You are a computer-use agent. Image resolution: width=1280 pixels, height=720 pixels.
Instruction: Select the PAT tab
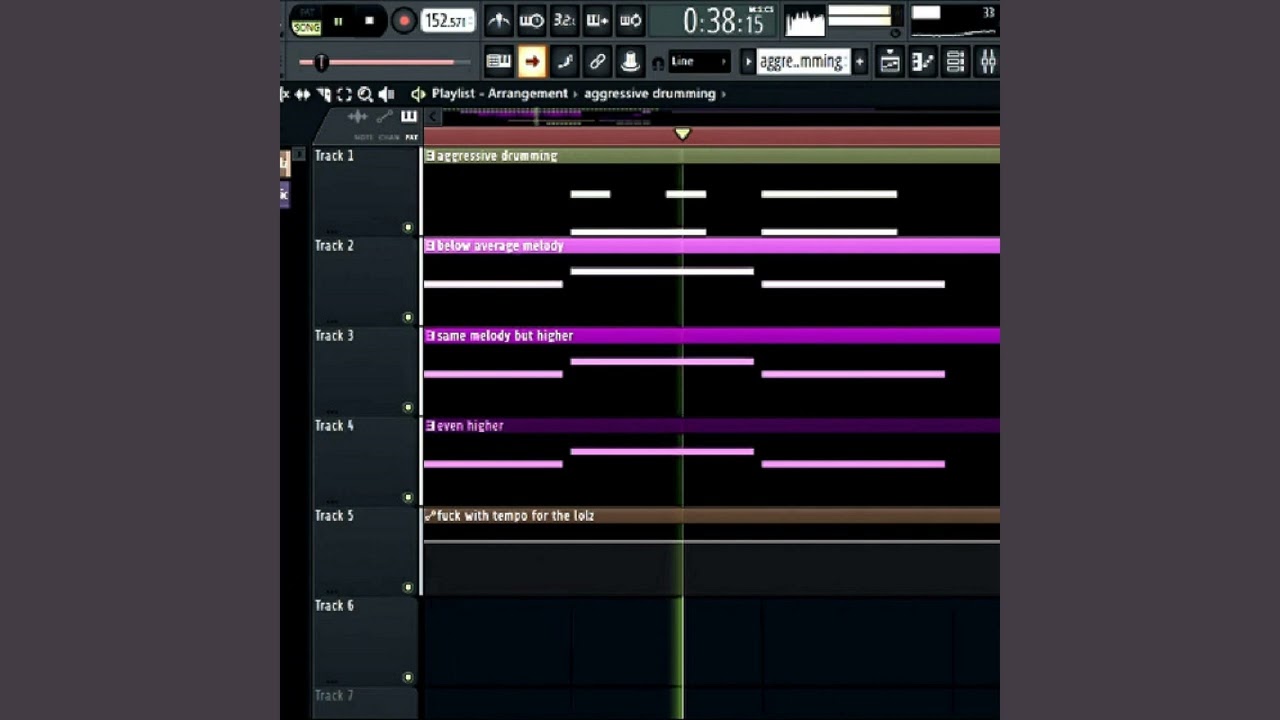point(412,138)
